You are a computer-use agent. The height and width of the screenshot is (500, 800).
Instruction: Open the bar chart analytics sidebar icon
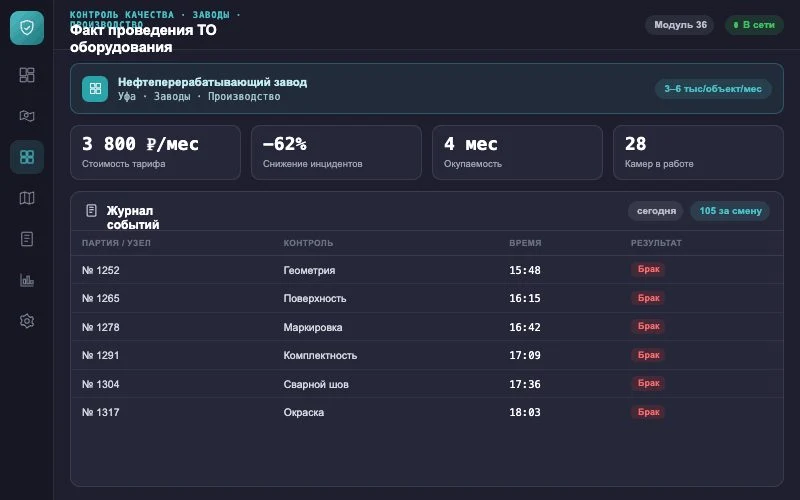(x=27, y=280)
